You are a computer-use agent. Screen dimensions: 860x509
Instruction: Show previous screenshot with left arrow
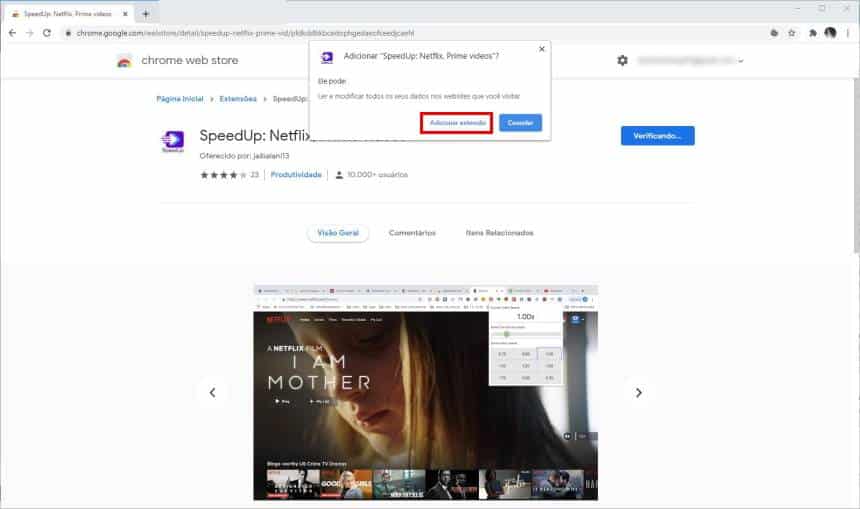212,393
